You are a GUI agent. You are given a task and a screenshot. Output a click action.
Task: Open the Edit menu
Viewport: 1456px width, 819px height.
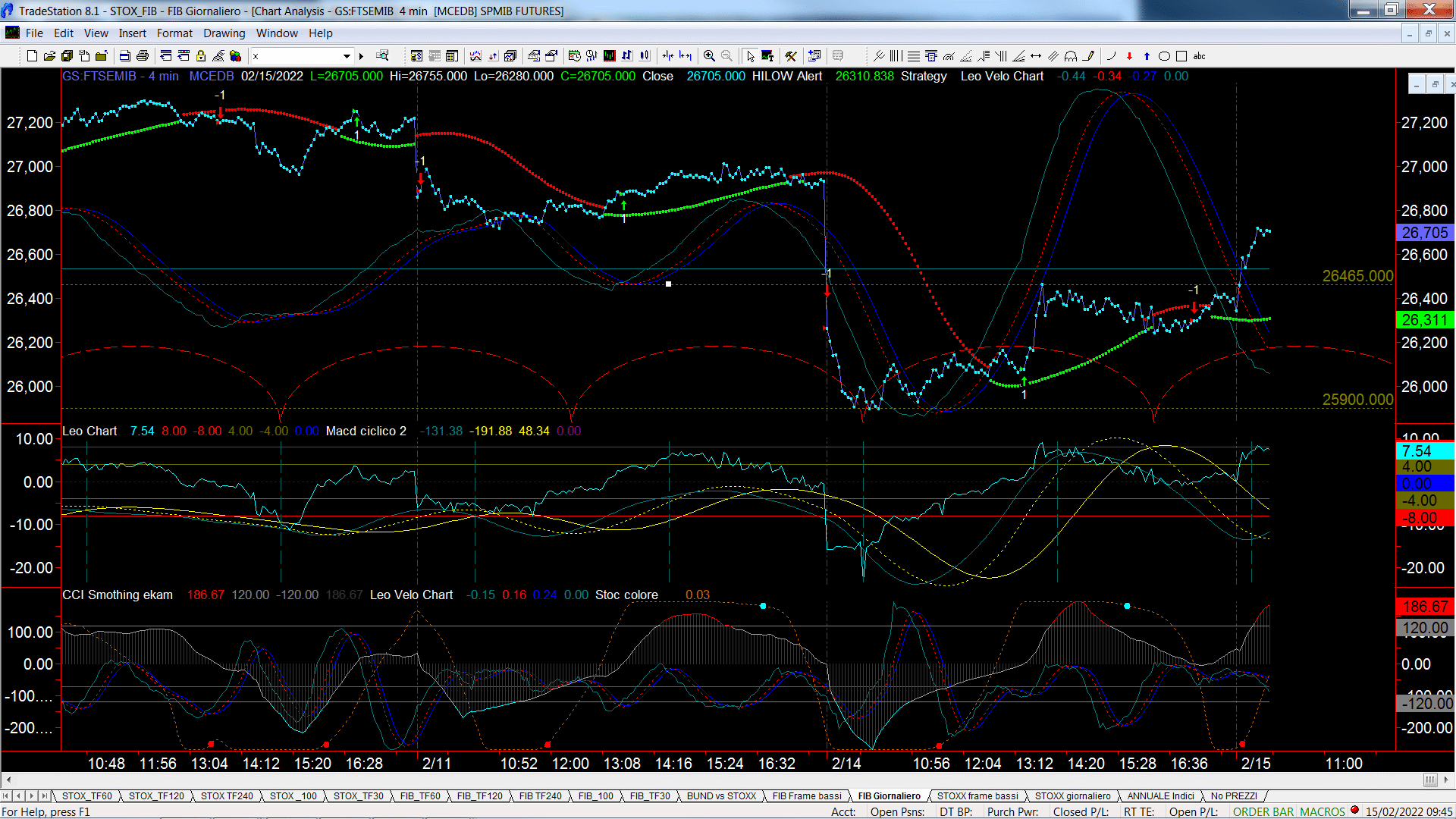64,33
